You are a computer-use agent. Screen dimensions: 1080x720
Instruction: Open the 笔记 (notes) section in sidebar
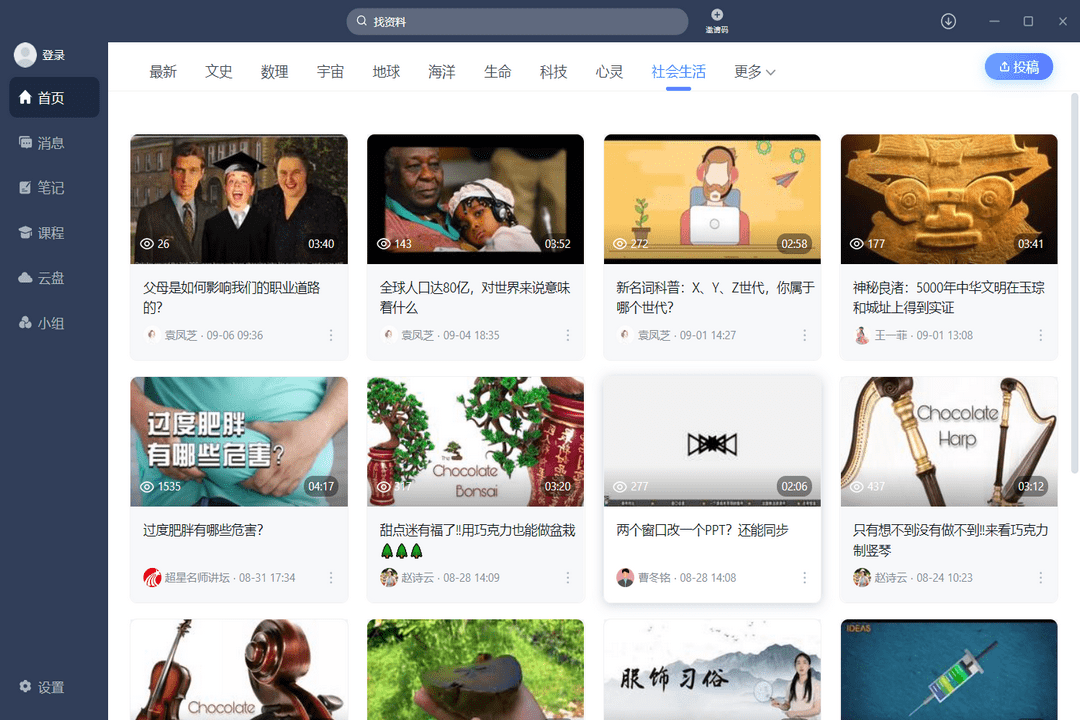(x=41, y=188)
